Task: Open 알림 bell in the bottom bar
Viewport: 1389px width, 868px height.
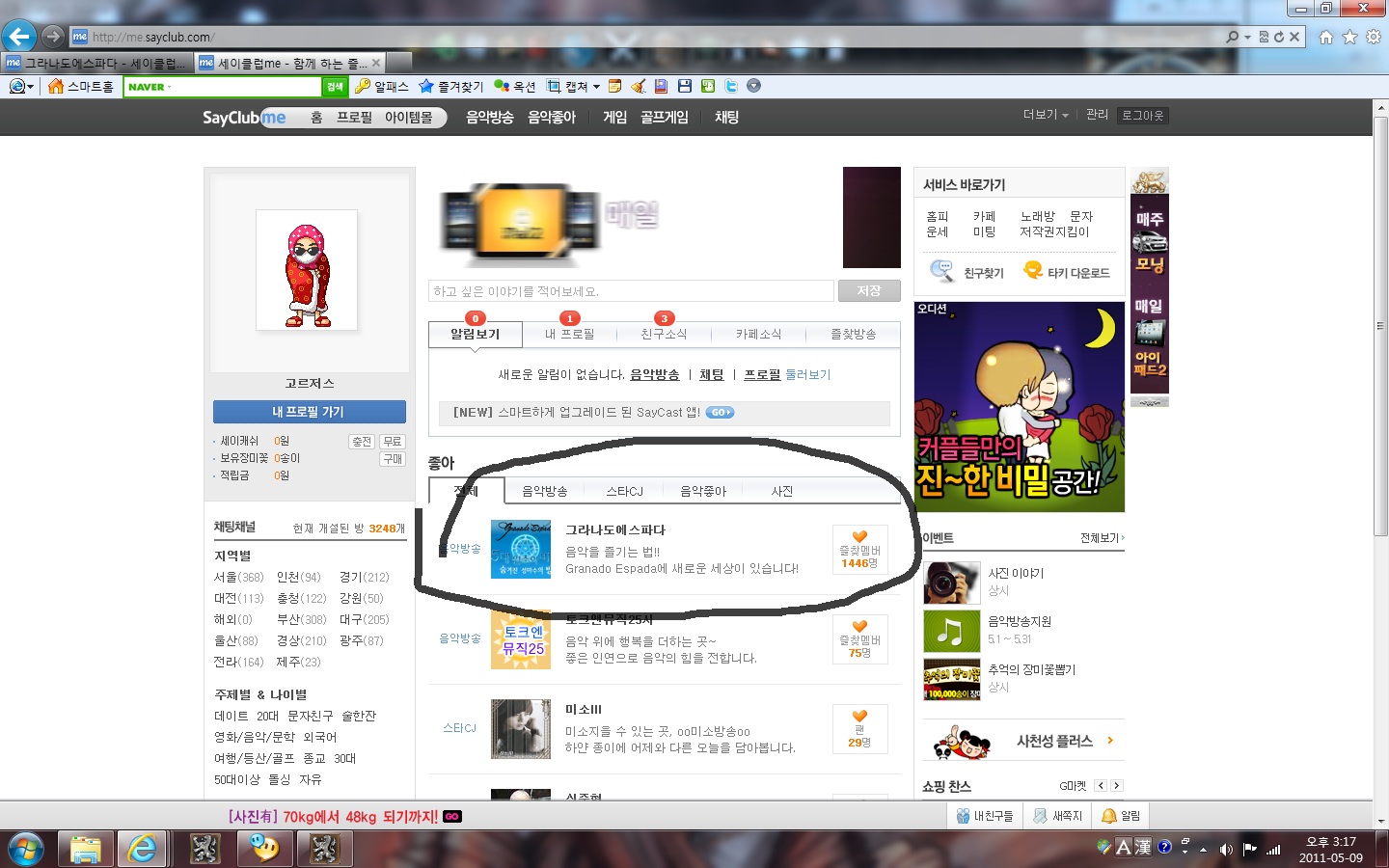Action: click(x=1121, y=816)
